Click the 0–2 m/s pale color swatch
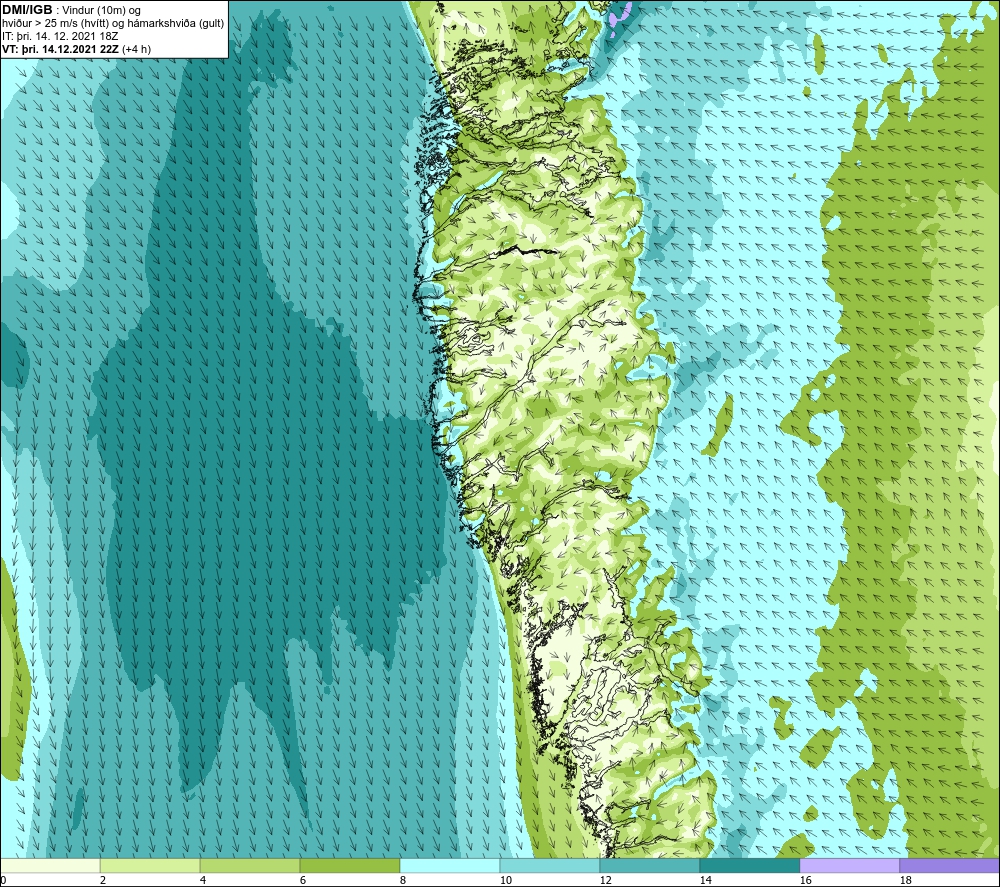 (x=50, y=865)
